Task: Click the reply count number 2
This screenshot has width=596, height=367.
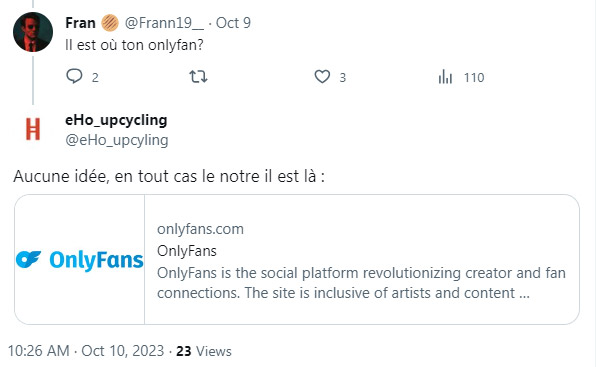Action: [95, 78]
